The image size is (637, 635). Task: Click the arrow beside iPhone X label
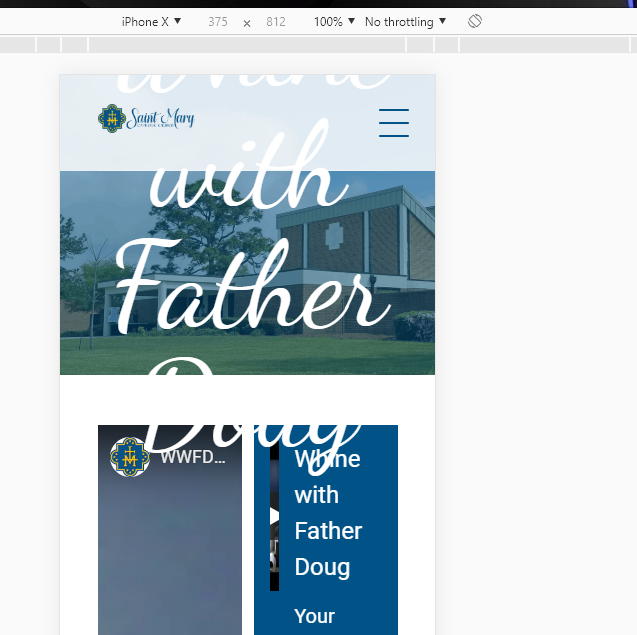point(178,21)
